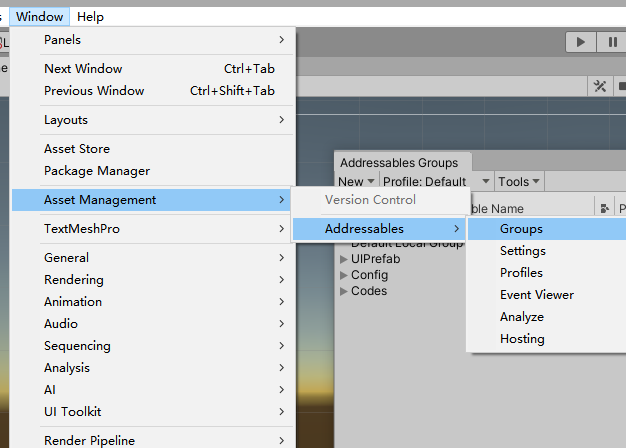The image size is (626, 448).
Task: Click the icon column header beside Addressable Name
Action: [604, 208]
